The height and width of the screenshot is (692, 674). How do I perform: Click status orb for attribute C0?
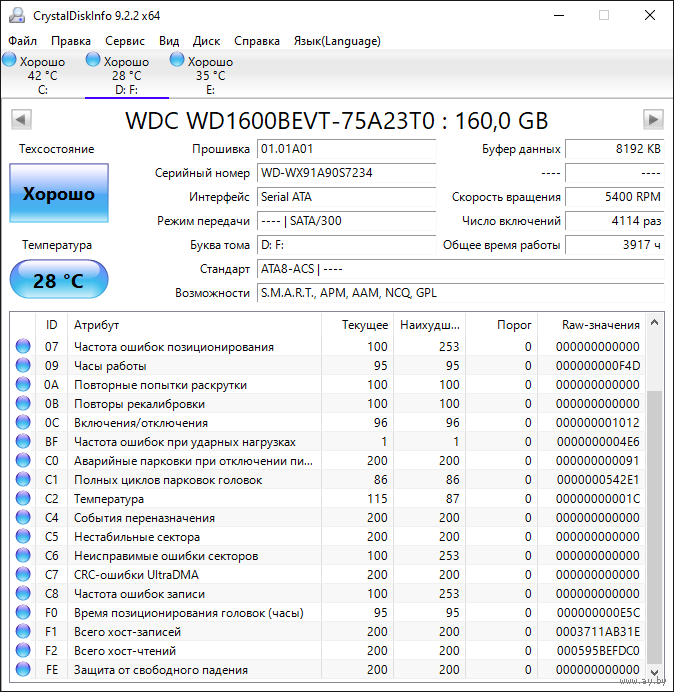click(x=23, y=460)
